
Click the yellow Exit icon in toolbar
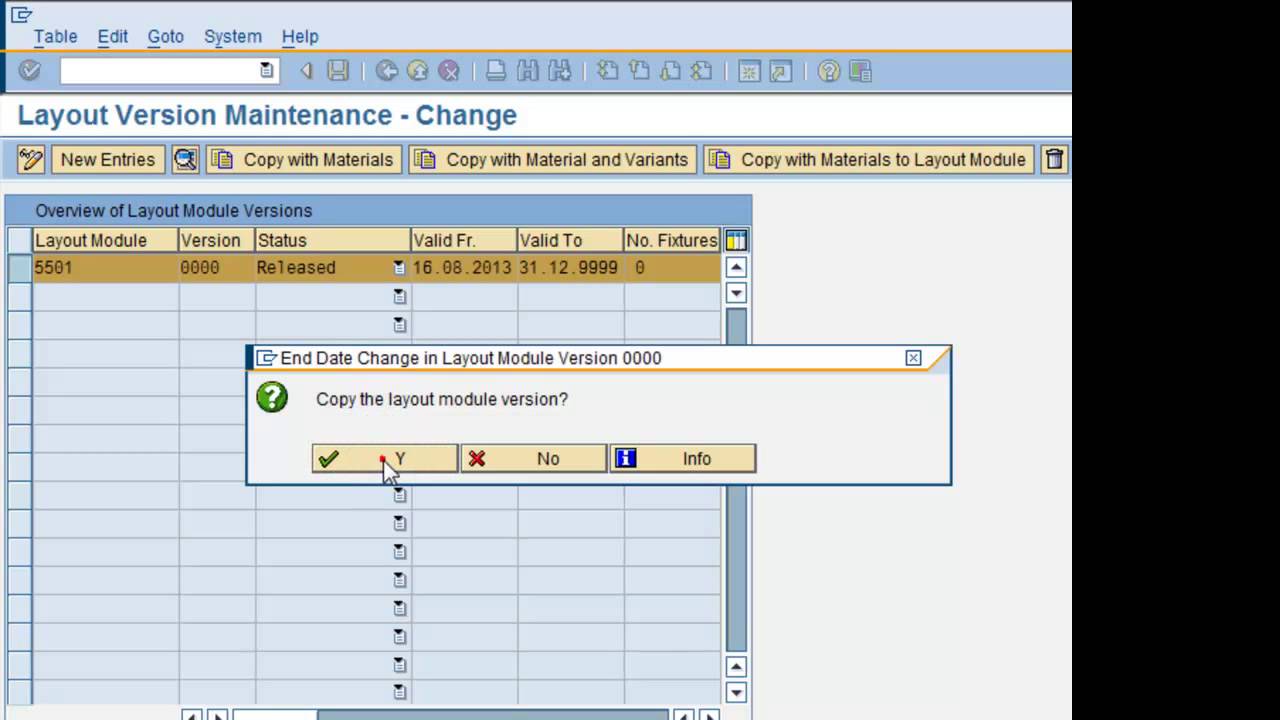pyautogui.click(x=418, y=71)
